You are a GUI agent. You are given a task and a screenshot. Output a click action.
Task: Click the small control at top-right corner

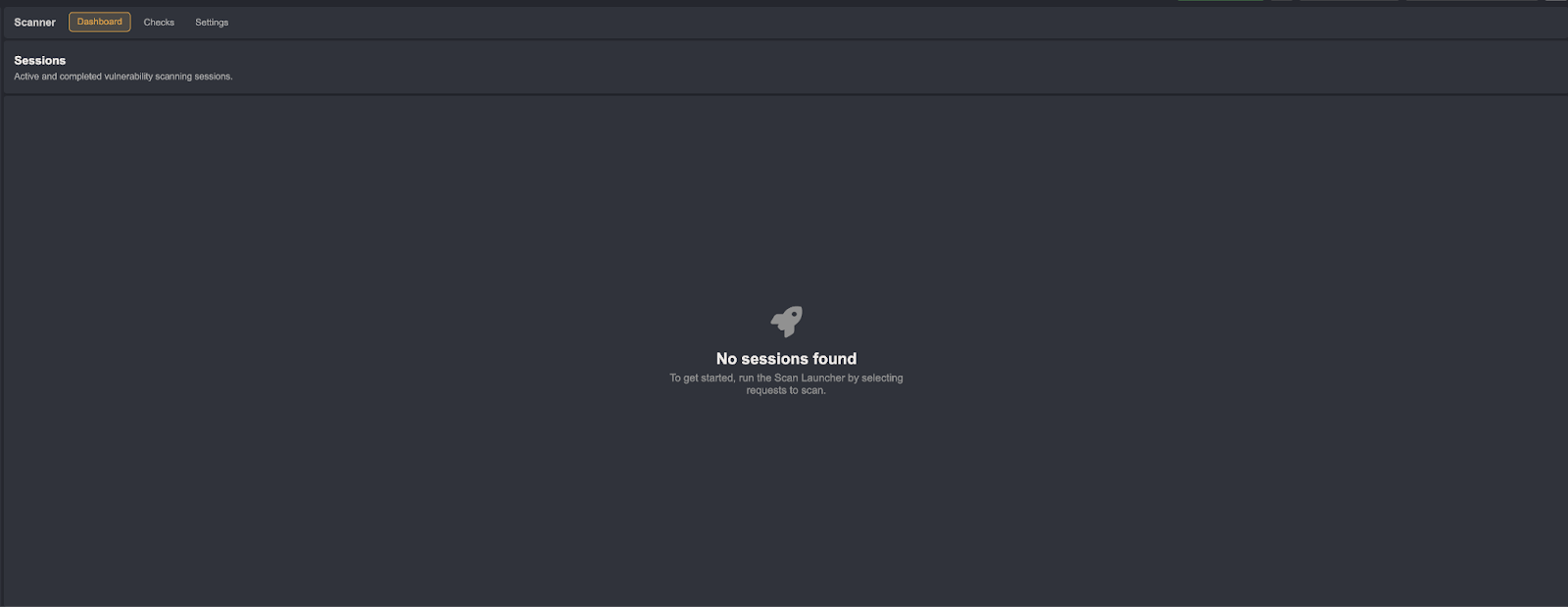[x=1556, y=1]
